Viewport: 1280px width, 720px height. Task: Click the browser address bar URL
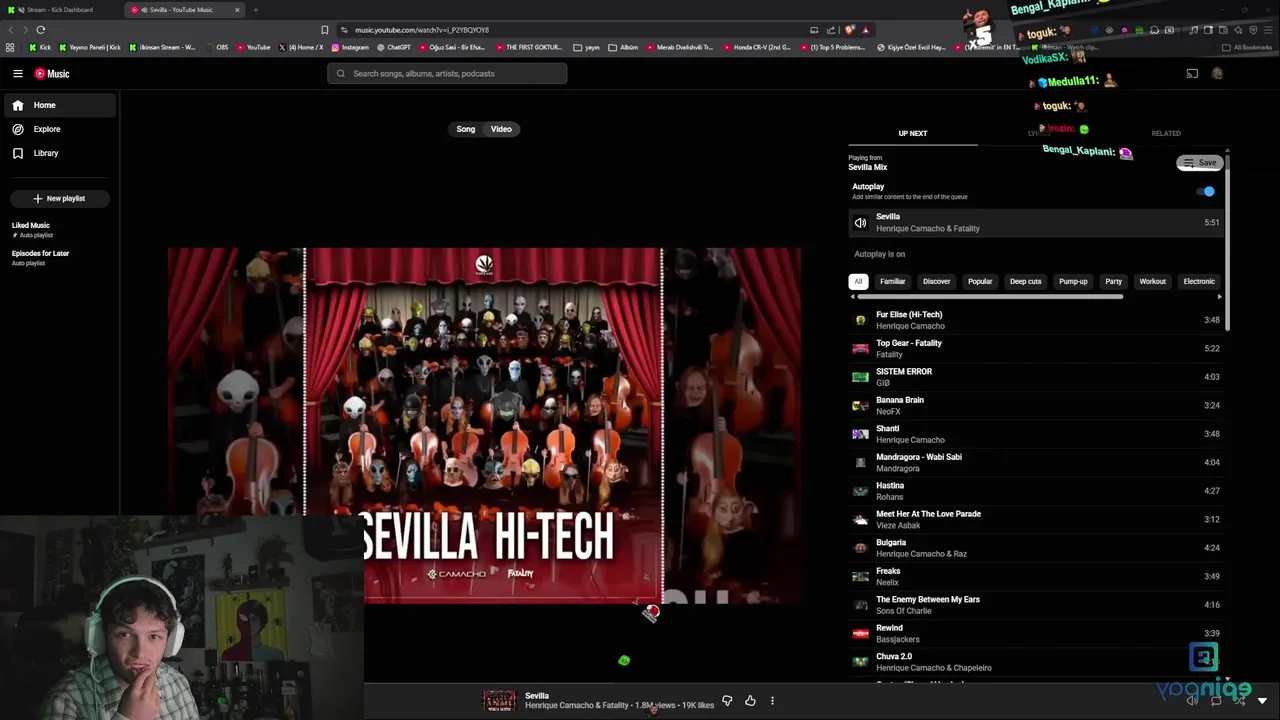[422, 30]
